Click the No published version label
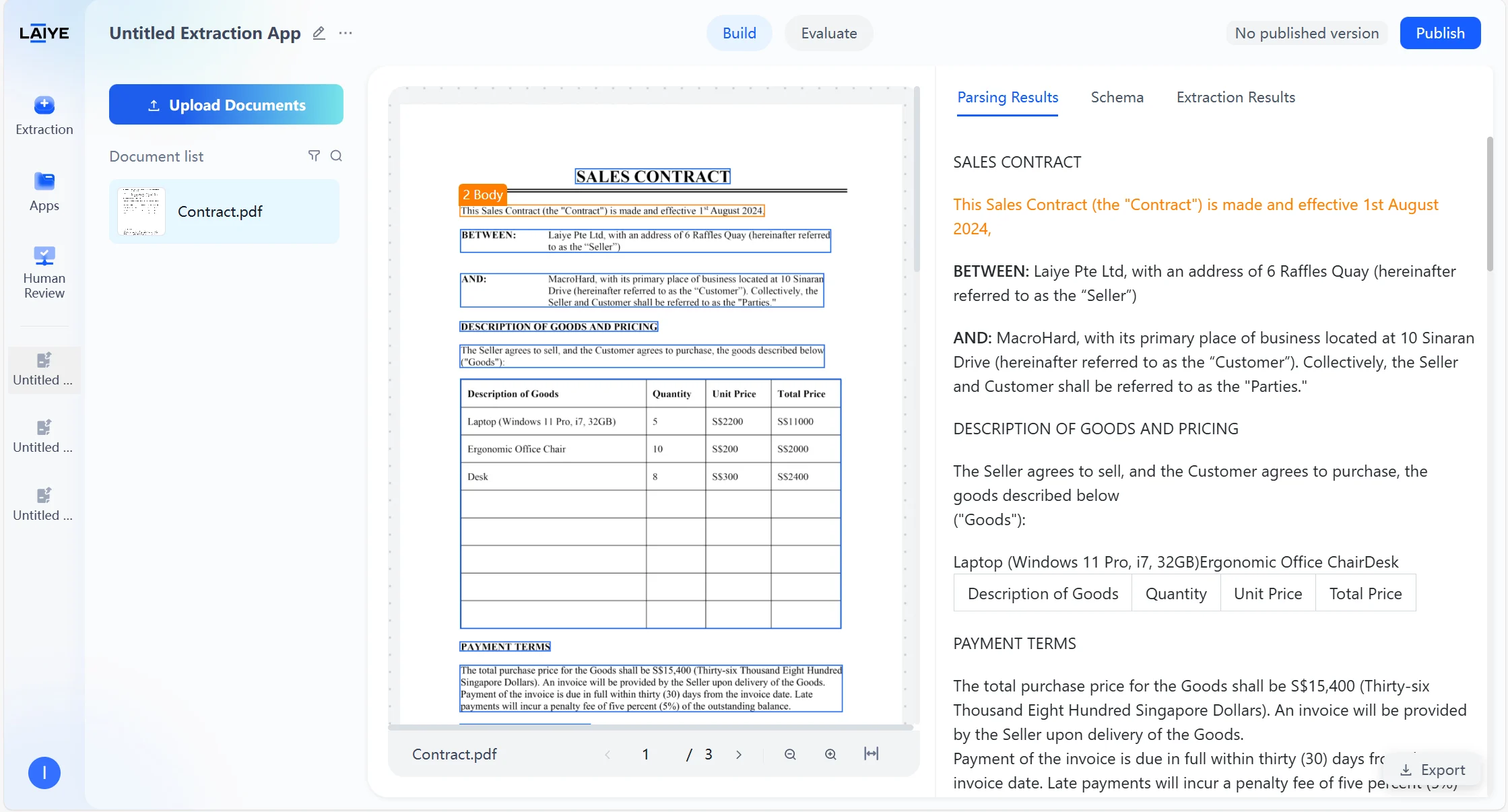The height and width of the screenshot is (812, 1508). point(1307,33)
